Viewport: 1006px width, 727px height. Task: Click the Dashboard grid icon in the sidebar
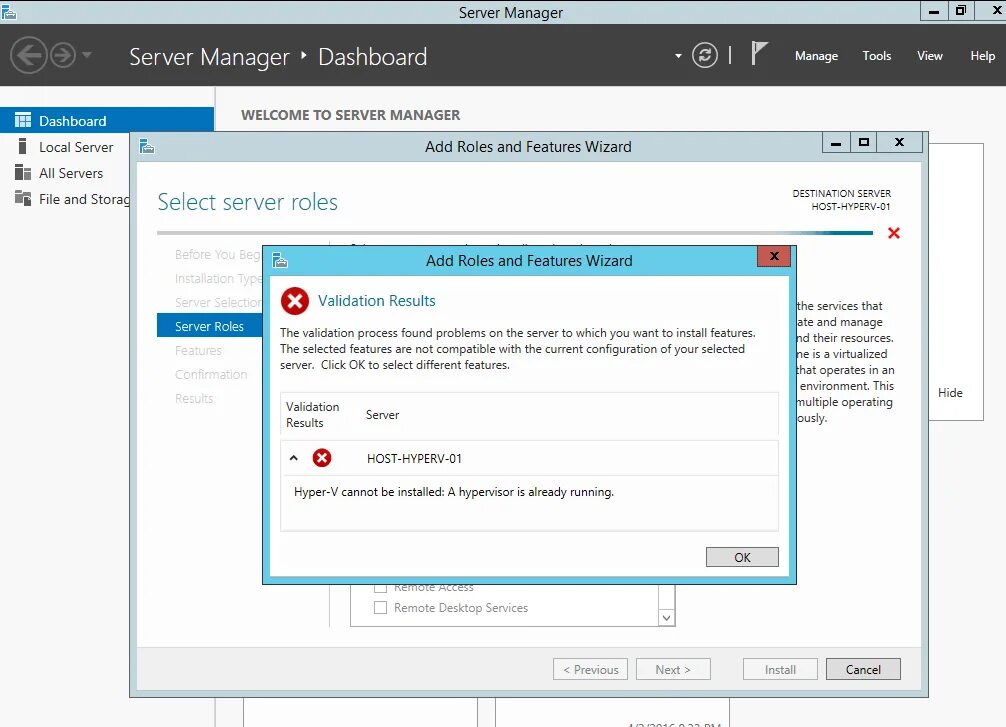(x=23, y=120)
